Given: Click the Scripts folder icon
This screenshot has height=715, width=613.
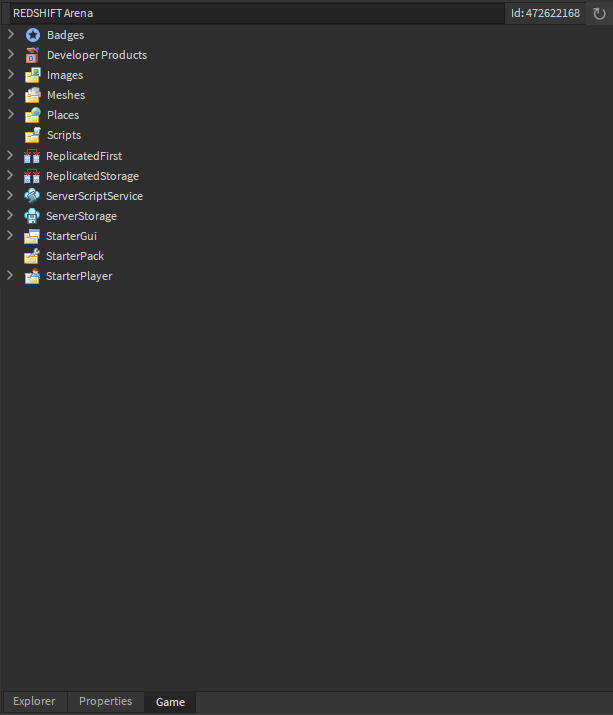Looking at the screenshot, I should click(x=33, y=135).
